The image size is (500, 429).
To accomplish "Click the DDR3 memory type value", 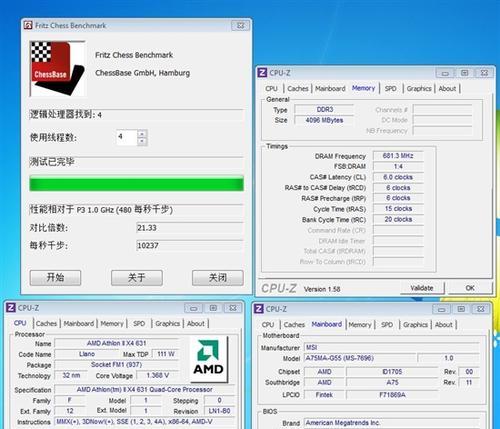I will [324, 110].
